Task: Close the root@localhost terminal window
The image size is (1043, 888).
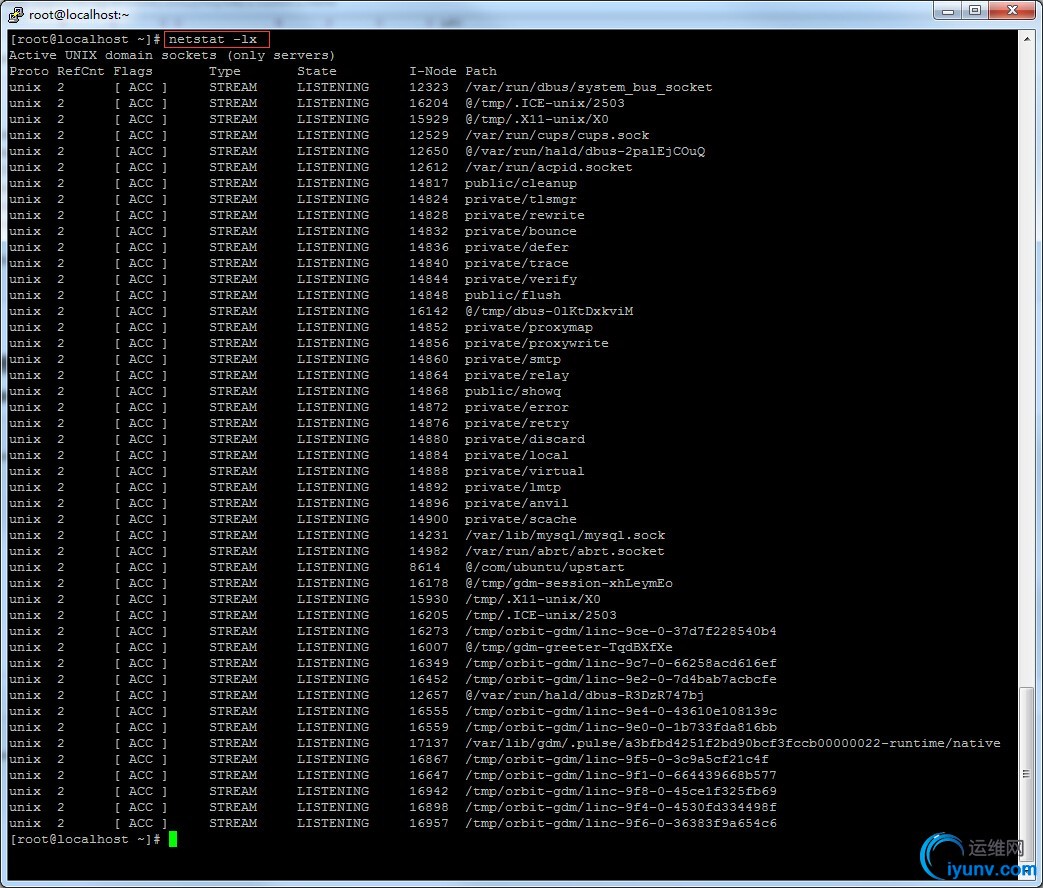Action: coord(1012,11)
